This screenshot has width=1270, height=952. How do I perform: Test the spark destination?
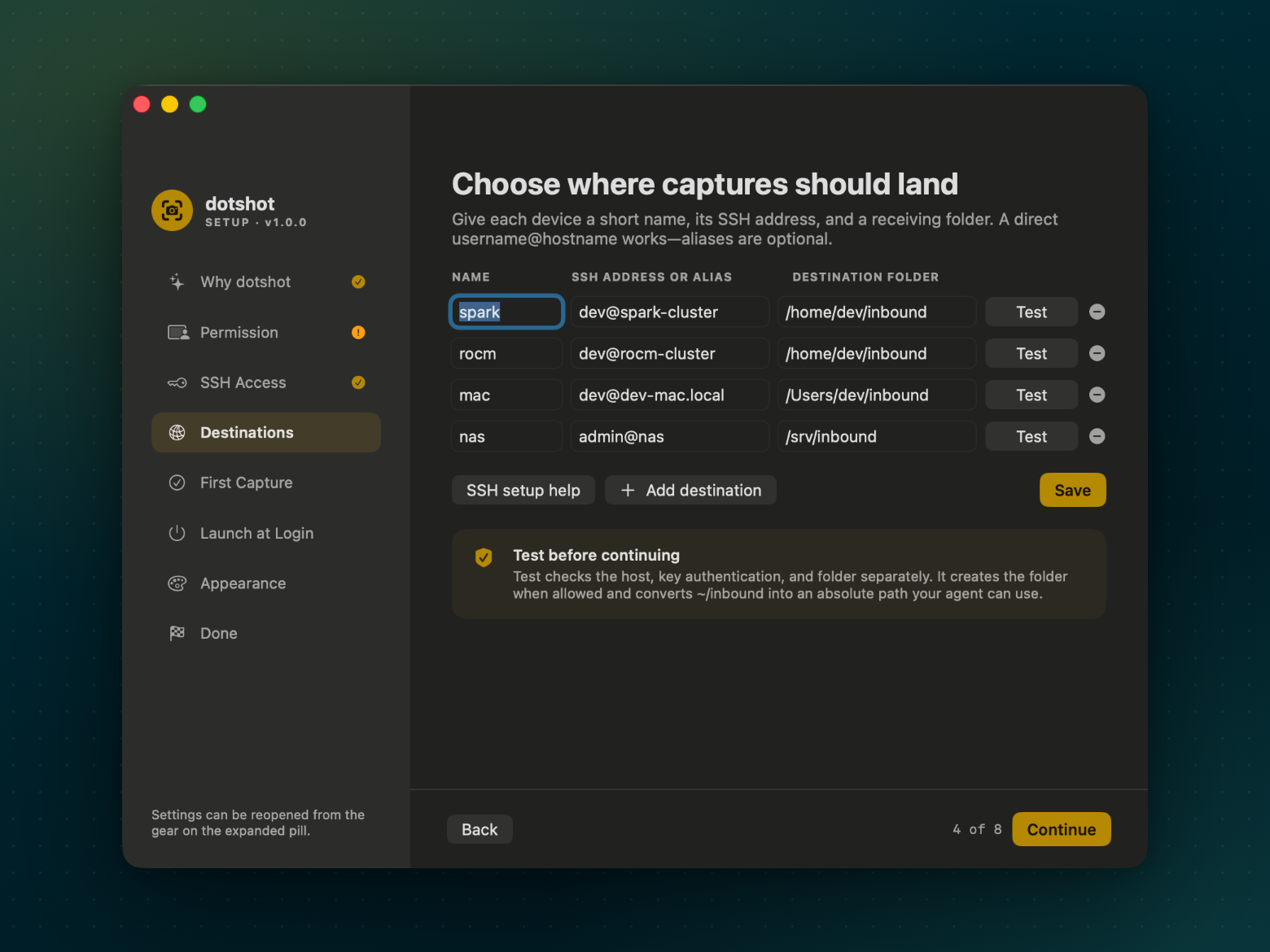1031,312
